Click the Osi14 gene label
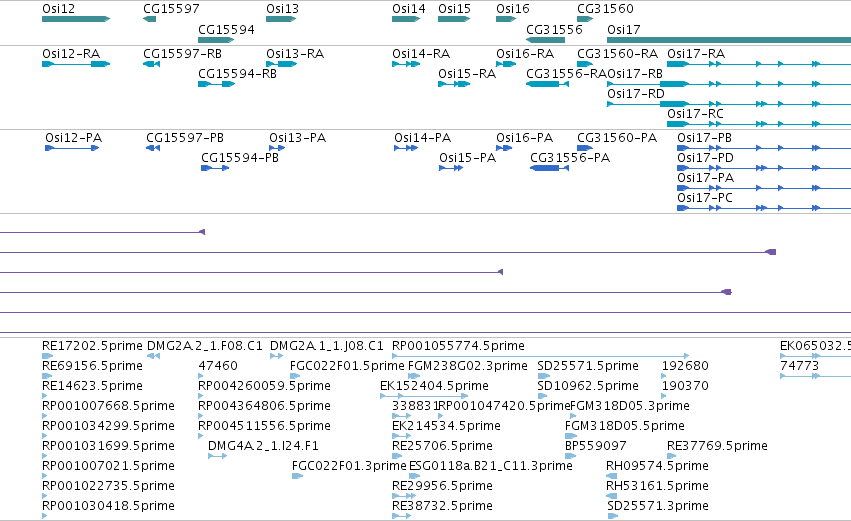This screenshot has height=521, width=851. point(409,9)
